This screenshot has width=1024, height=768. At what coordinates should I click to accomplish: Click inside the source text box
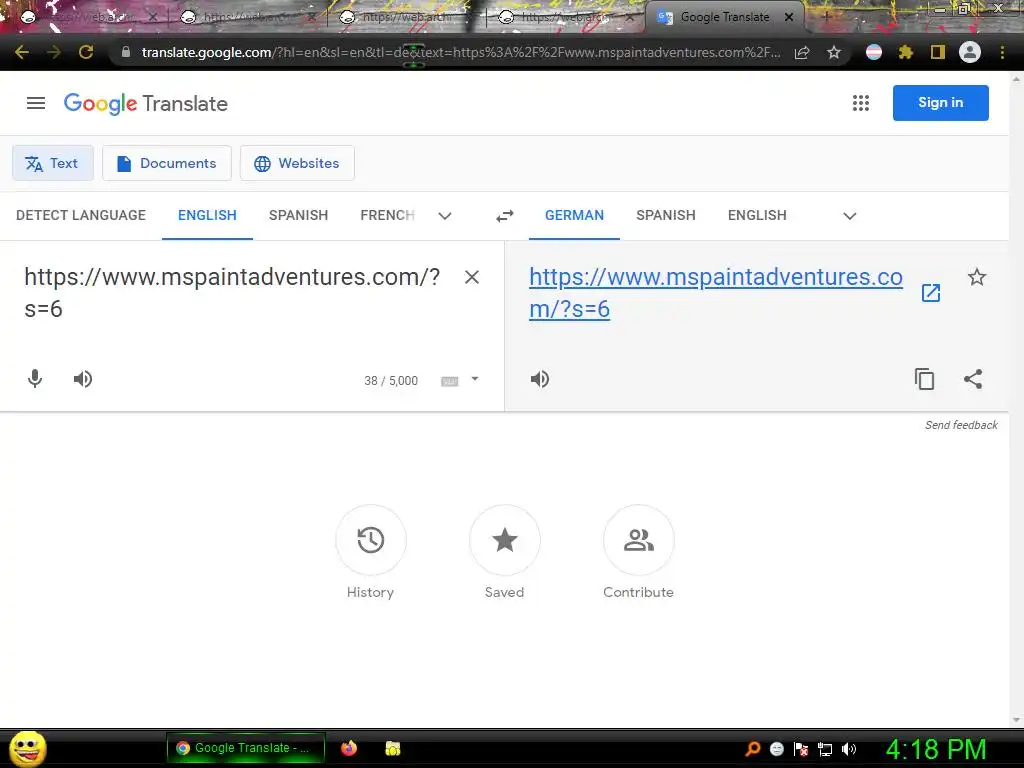[232, 293]
